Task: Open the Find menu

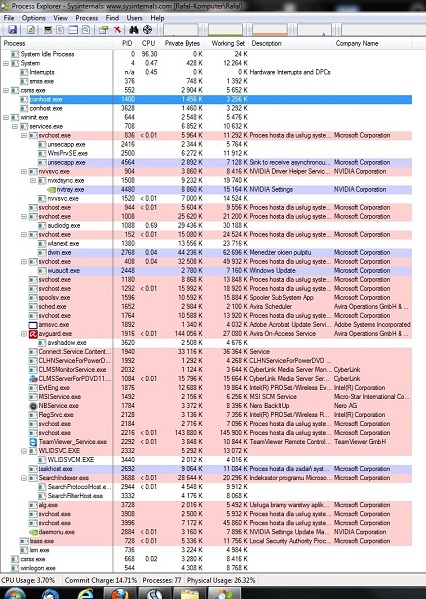Action: [112, 18]
